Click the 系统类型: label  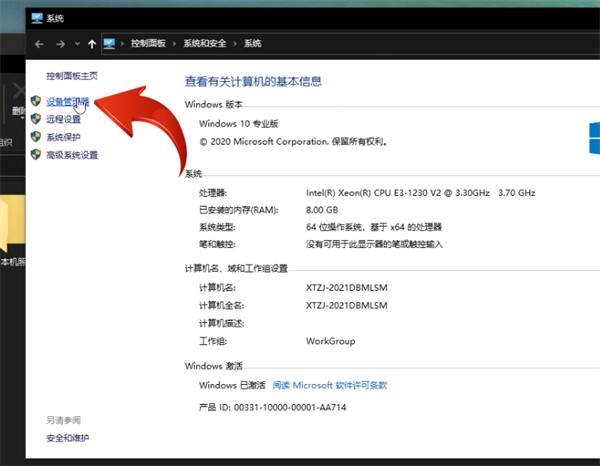coord(217,227)
